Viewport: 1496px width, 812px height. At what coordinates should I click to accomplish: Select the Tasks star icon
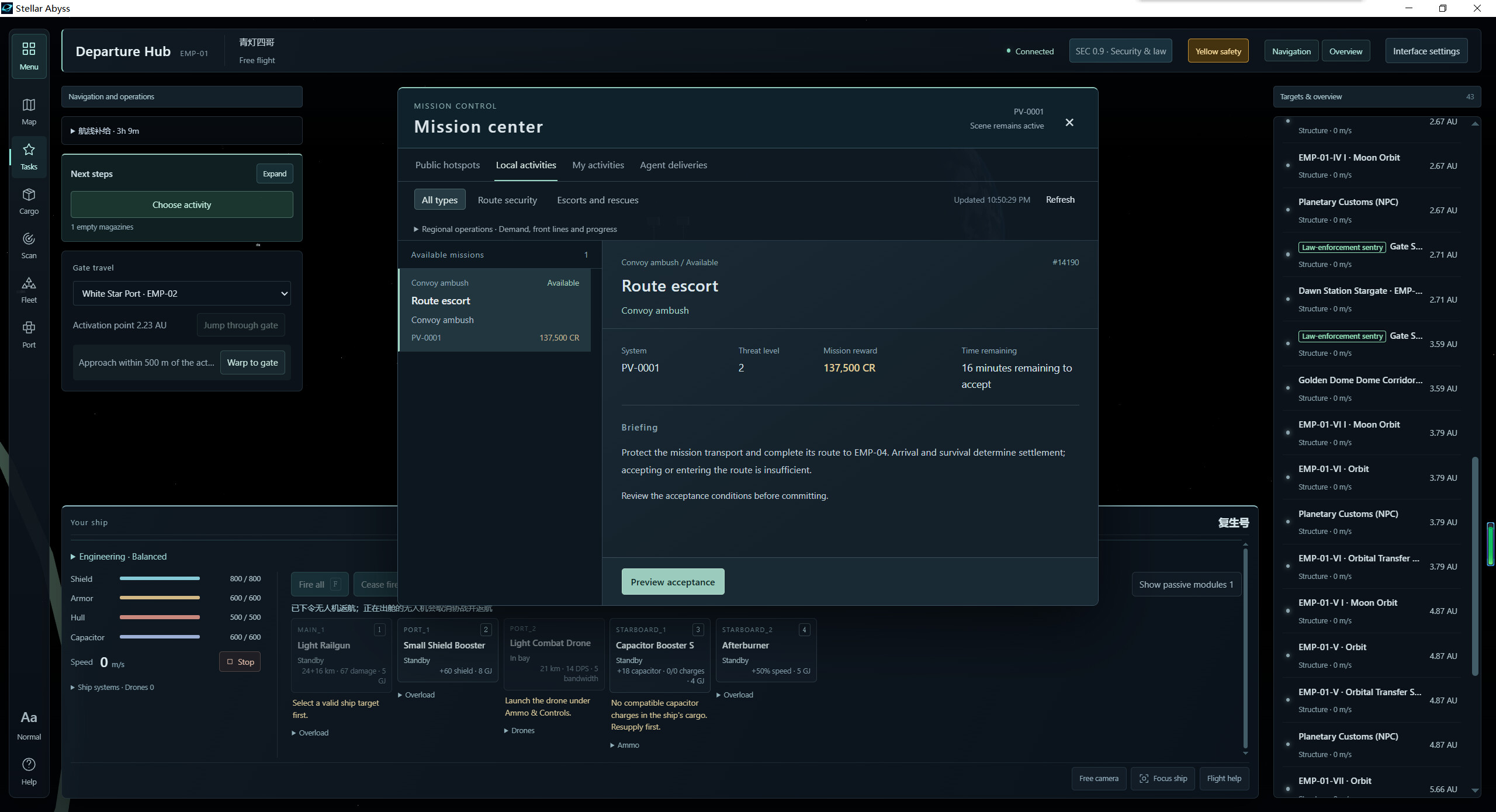[x=29, y=157]
